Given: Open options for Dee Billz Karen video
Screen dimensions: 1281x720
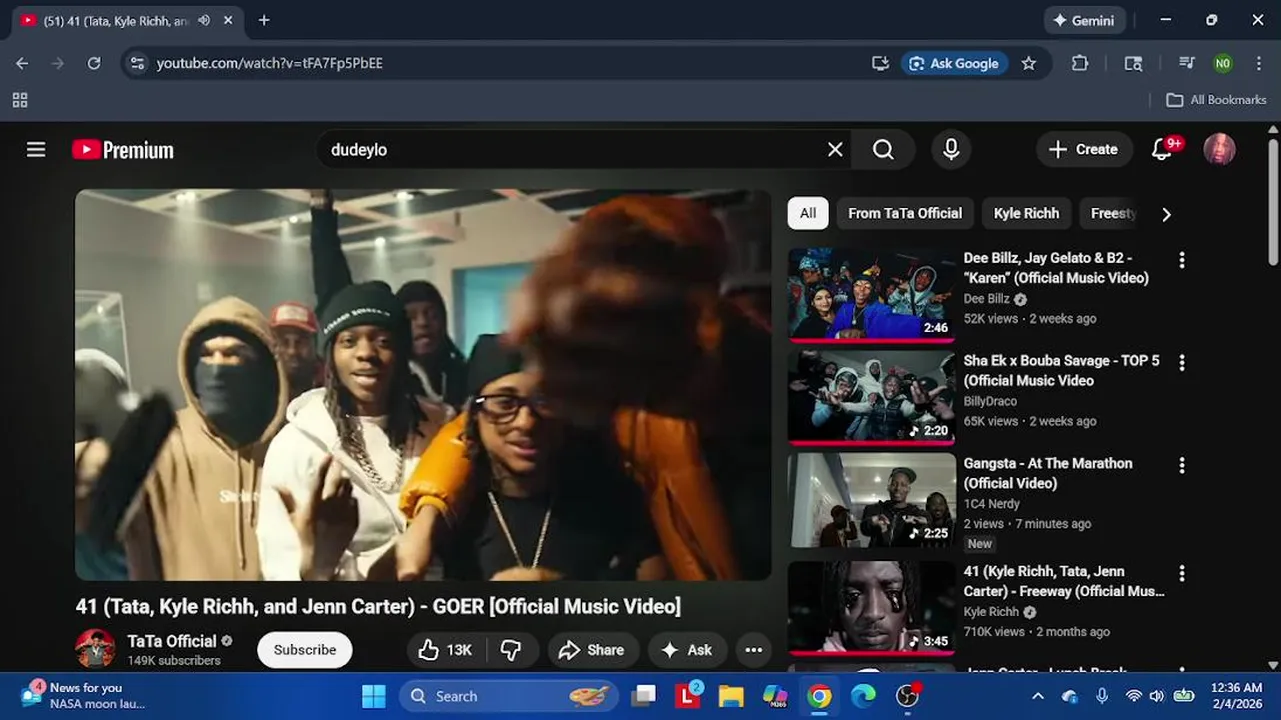Looking at the screenshot, I should [x=1182, y=260].
